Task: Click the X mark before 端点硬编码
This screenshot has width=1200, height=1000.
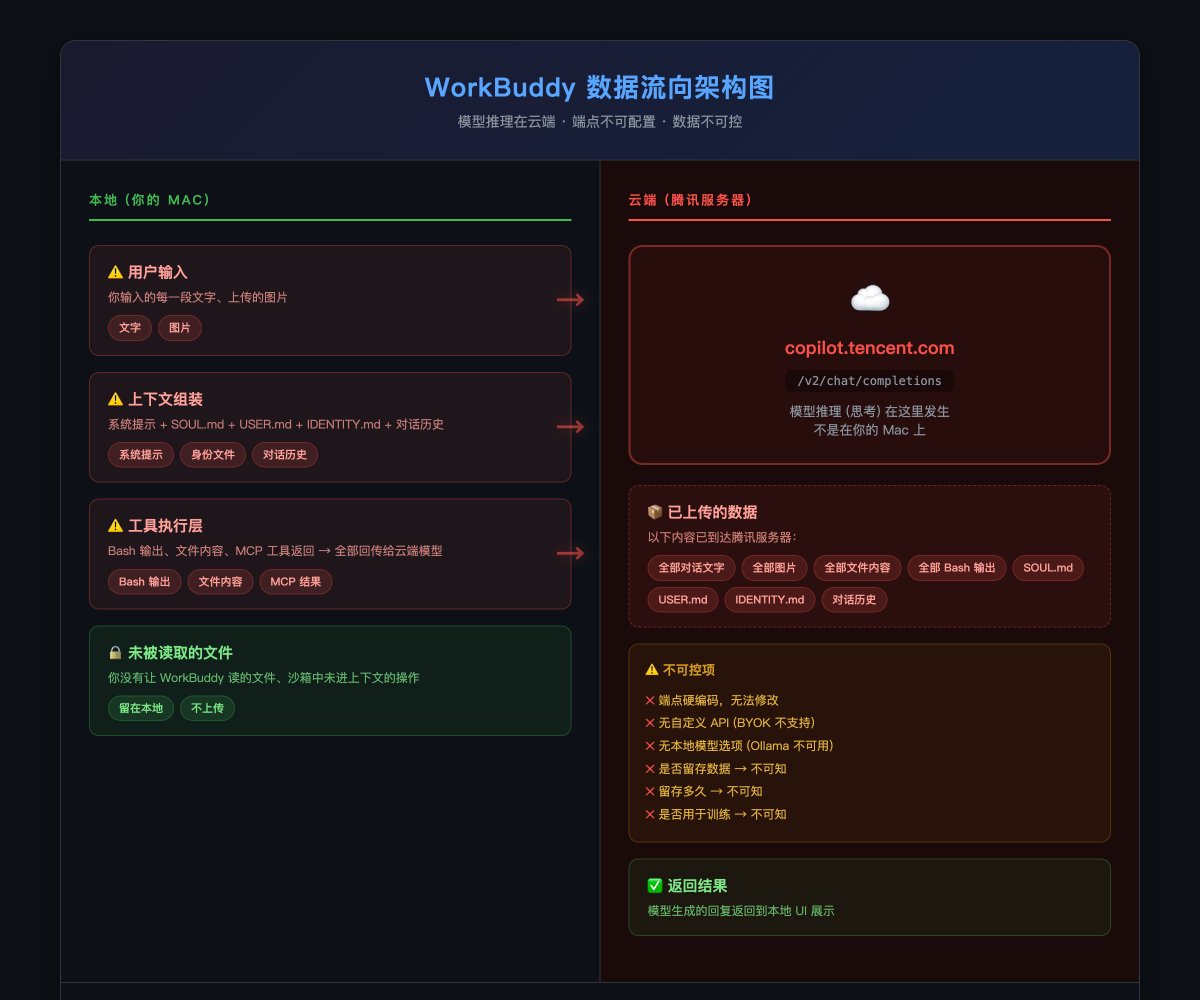Action: click(x=650, y=700)
